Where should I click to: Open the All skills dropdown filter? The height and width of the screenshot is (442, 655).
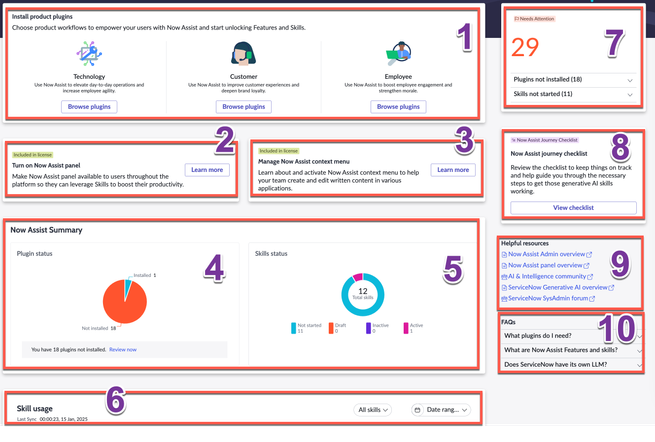pyautogui.click(x=373, y=410)
